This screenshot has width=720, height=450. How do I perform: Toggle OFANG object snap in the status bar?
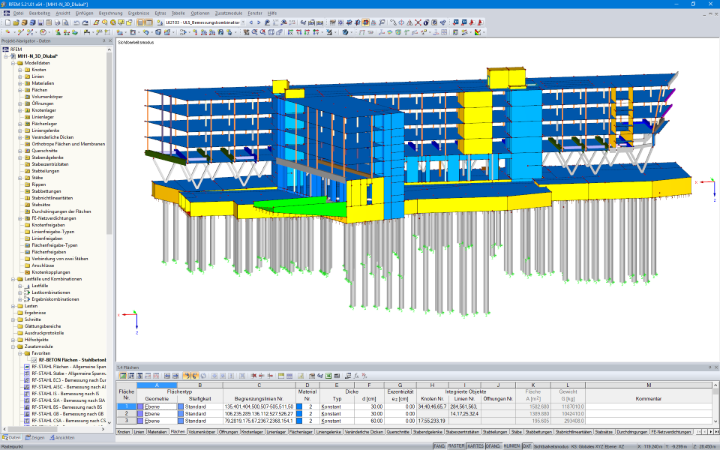coord(493,446)
